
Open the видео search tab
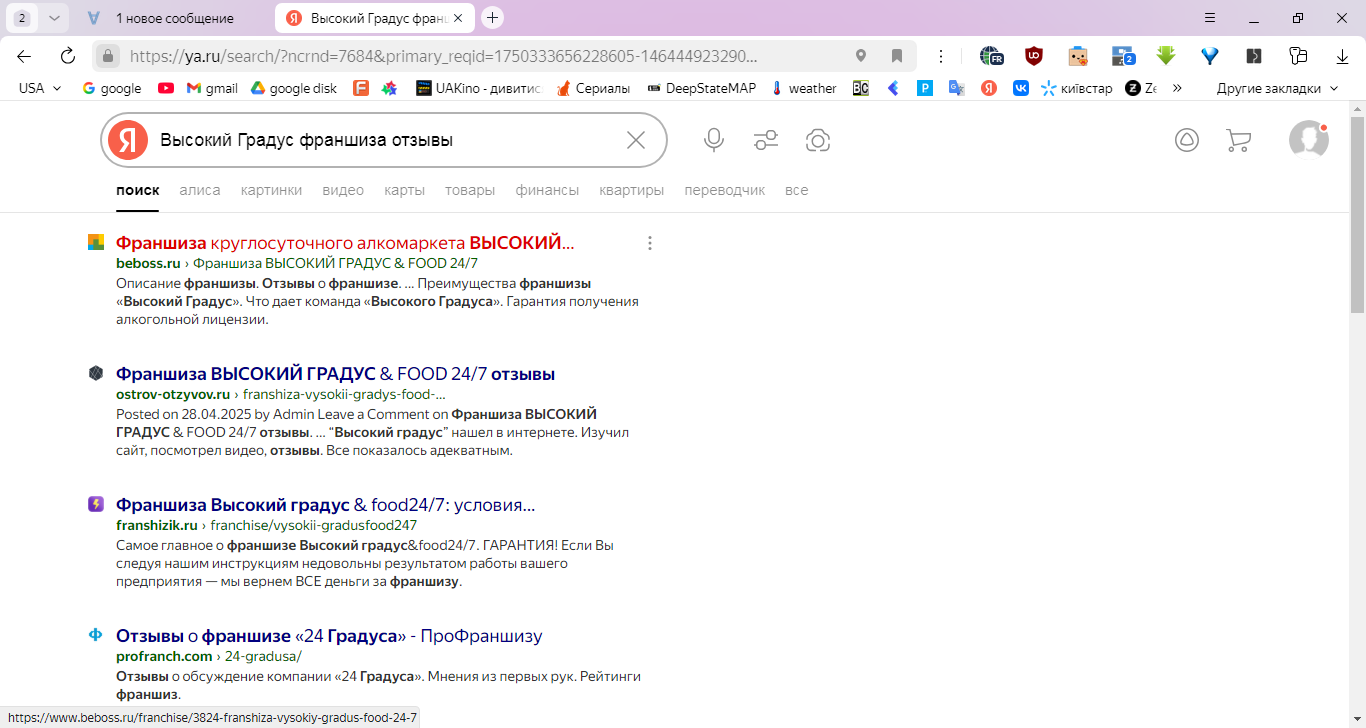tap(343, 190)
